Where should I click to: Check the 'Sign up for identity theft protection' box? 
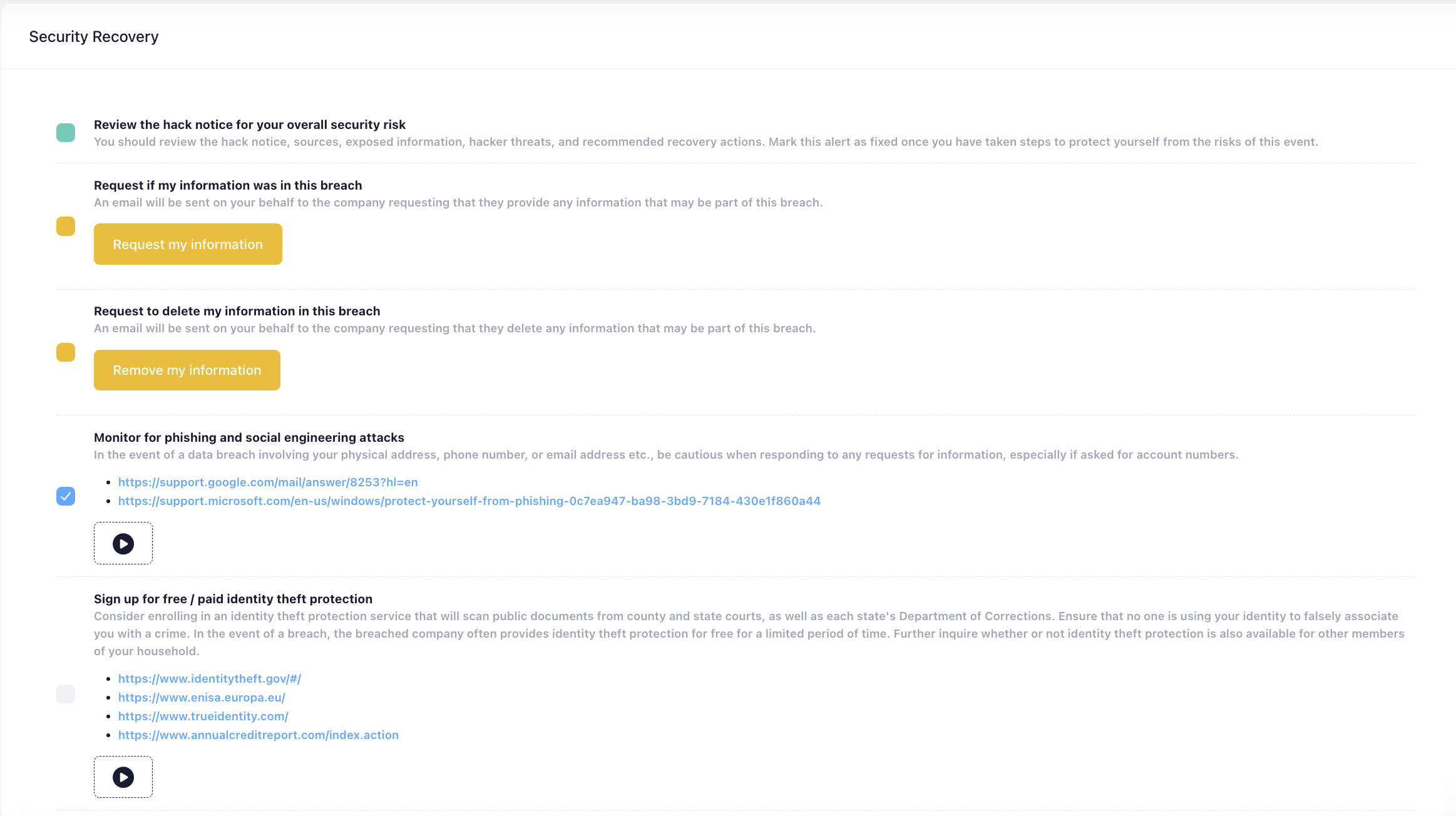(65, 693)
